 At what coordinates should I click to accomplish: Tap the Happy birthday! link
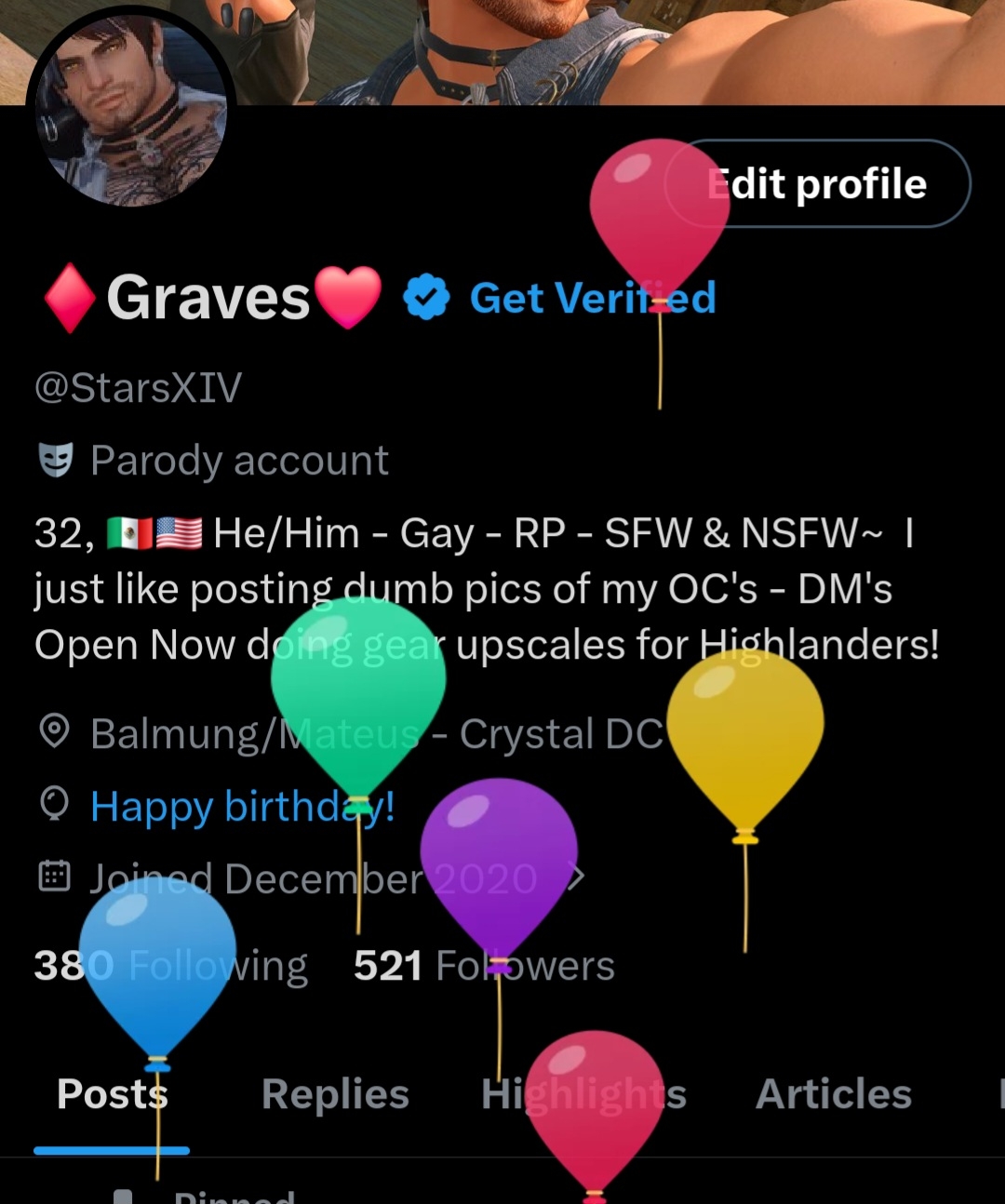click(x=243, y=806)
